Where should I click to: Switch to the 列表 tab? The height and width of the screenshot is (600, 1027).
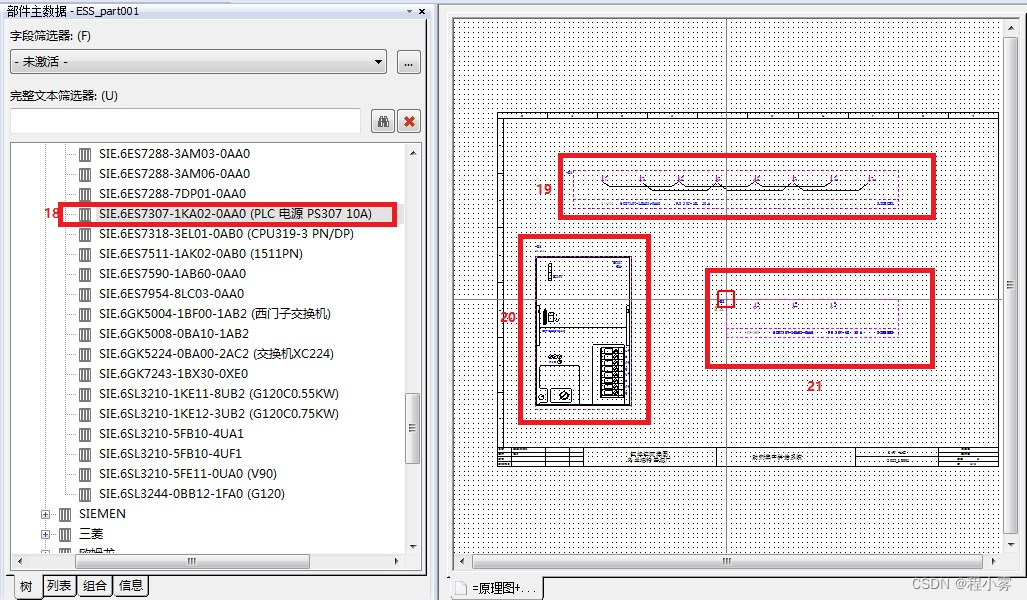59,586
